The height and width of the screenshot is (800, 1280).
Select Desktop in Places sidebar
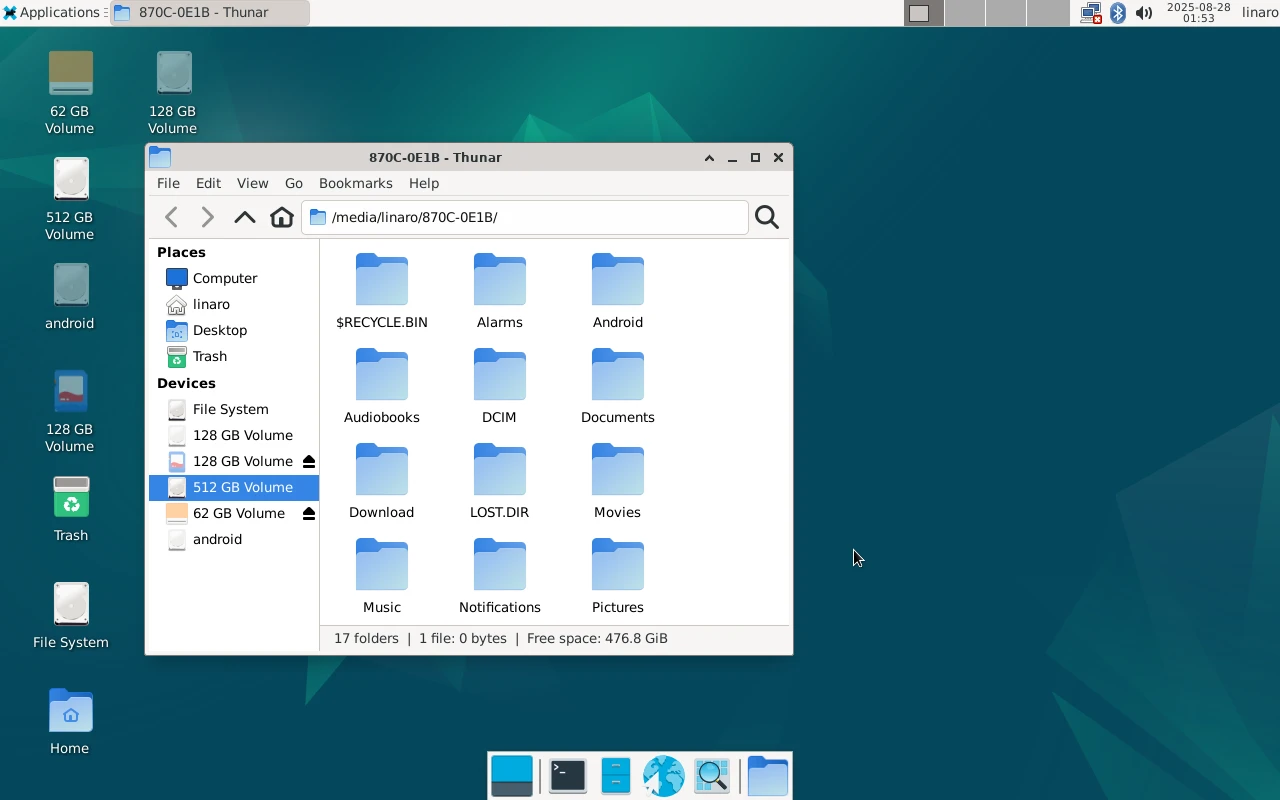pyautogui.click(x=234, y=330)
